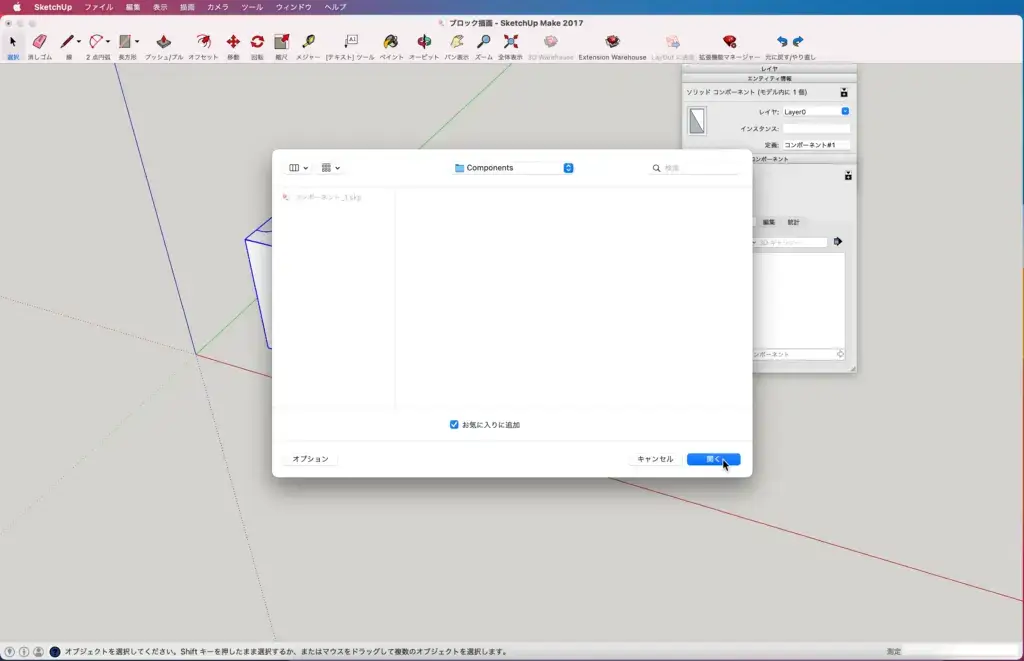Viewport: 1024px width, 661px height.
Task: Click the Redo arrow
Action: [798, 42]
